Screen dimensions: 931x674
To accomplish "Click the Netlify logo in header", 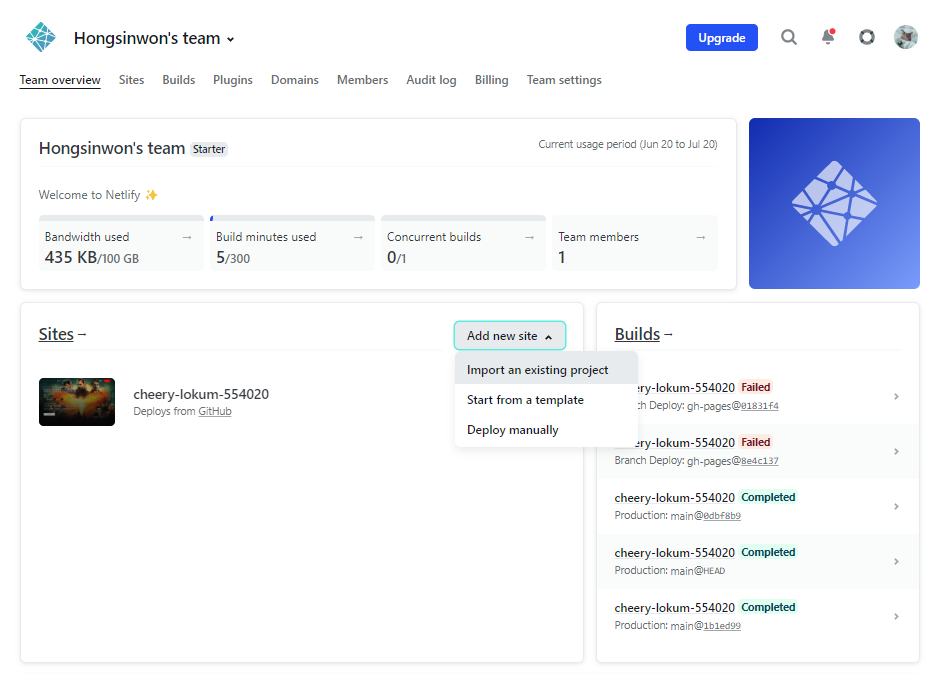I will pos(40,37).
